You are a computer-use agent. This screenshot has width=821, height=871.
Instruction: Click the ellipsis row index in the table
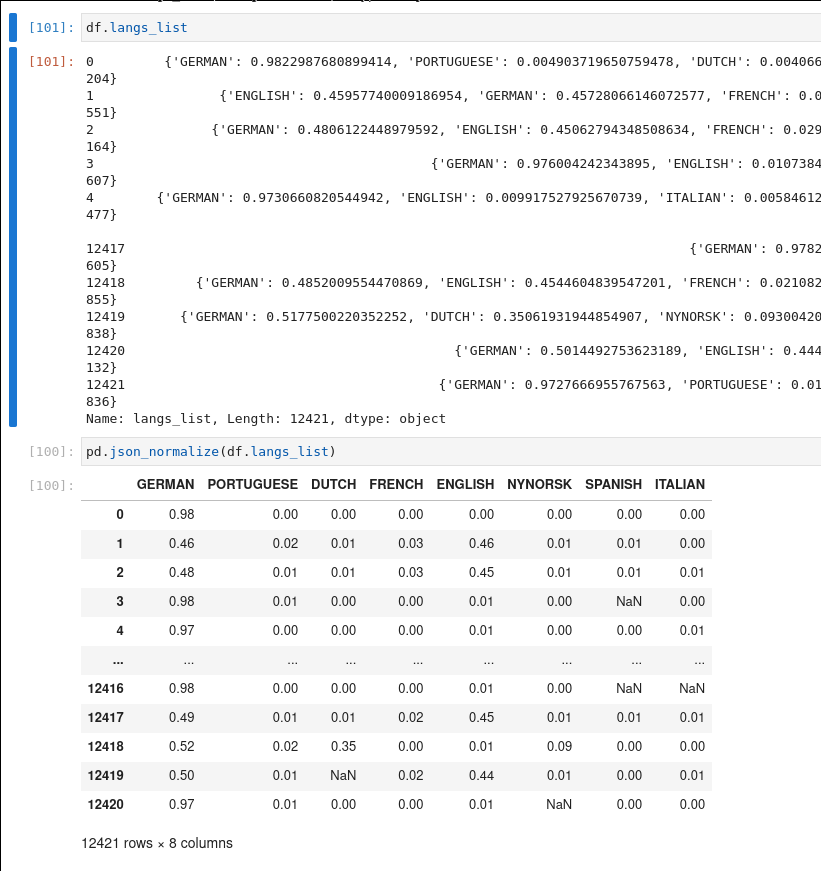pyautogui.click(x=118, y=660)
